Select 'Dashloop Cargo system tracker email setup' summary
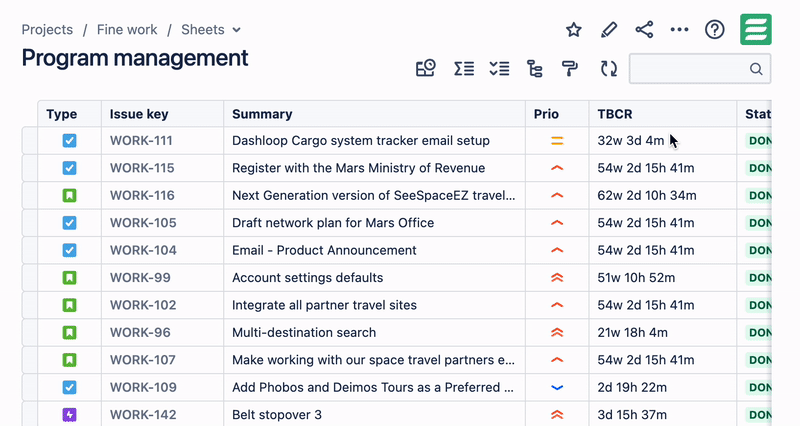The height and width of the screenshot is (426, 800). coord(361,141)
